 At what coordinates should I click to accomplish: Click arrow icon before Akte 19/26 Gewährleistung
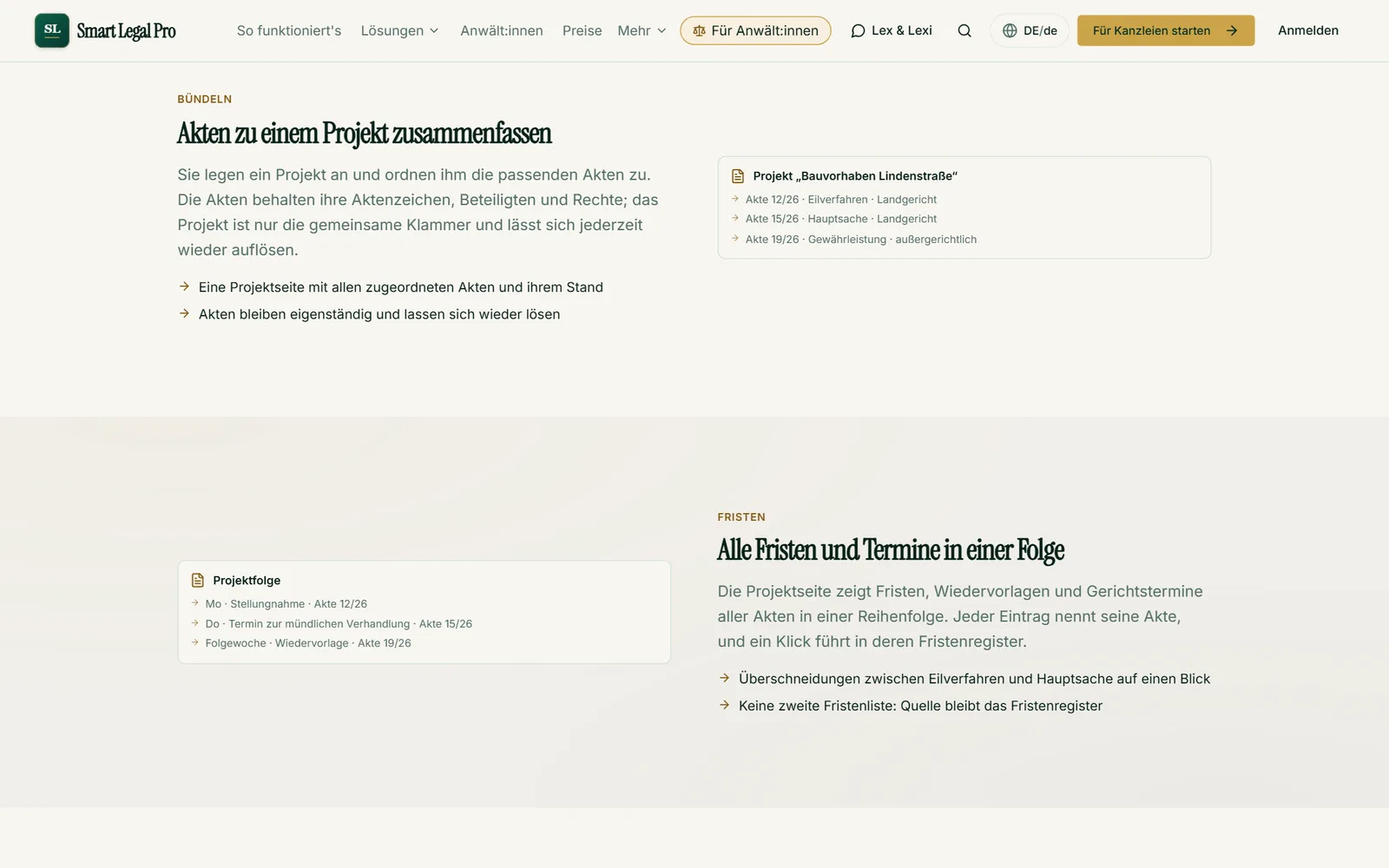(735, 239)
